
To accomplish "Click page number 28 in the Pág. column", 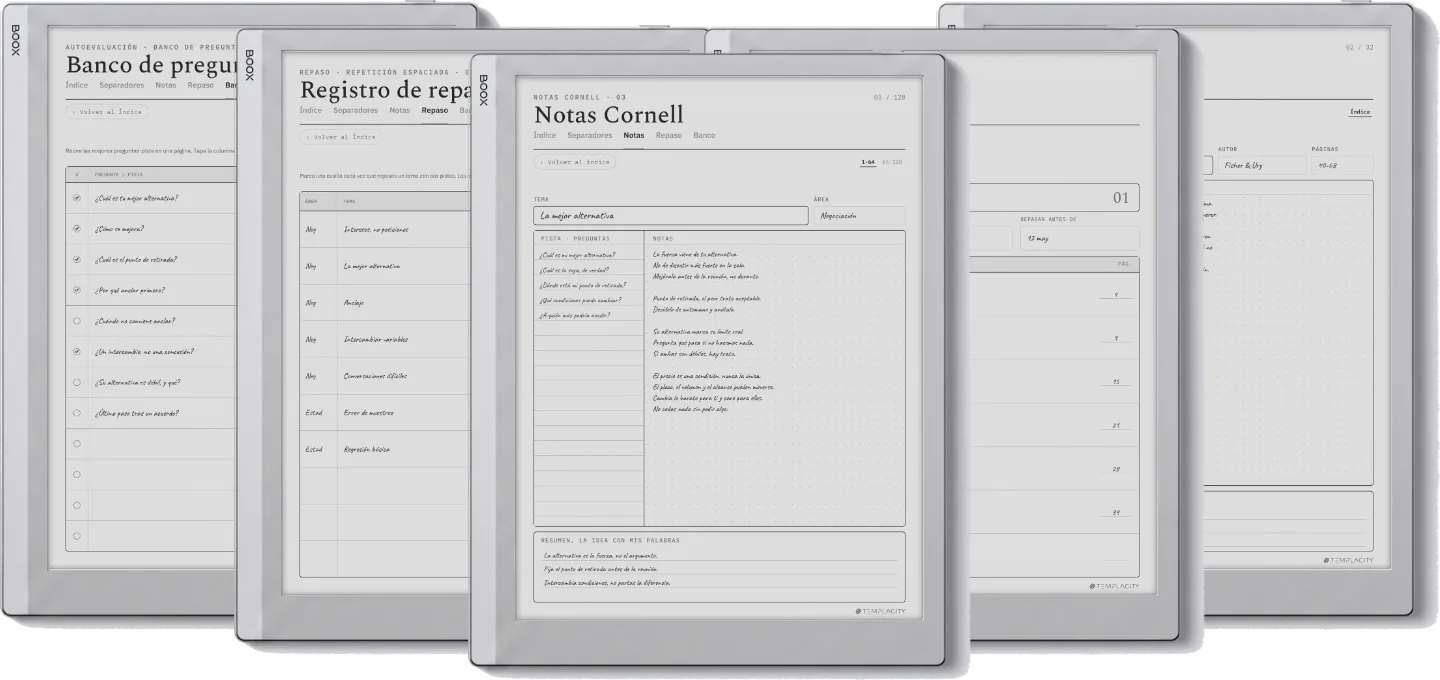I will pyautogui.click(x=1115, y=469).
